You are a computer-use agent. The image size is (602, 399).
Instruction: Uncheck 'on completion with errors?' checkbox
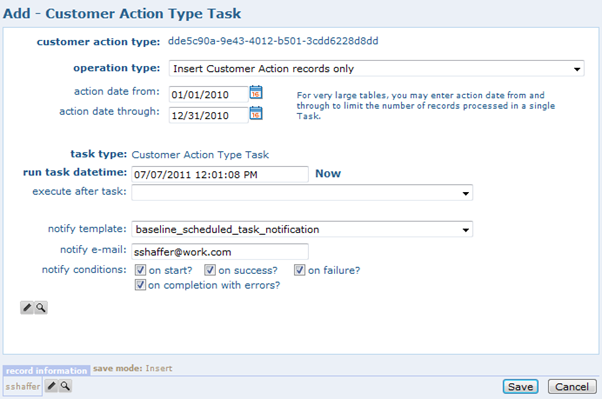tap(140, 285)
